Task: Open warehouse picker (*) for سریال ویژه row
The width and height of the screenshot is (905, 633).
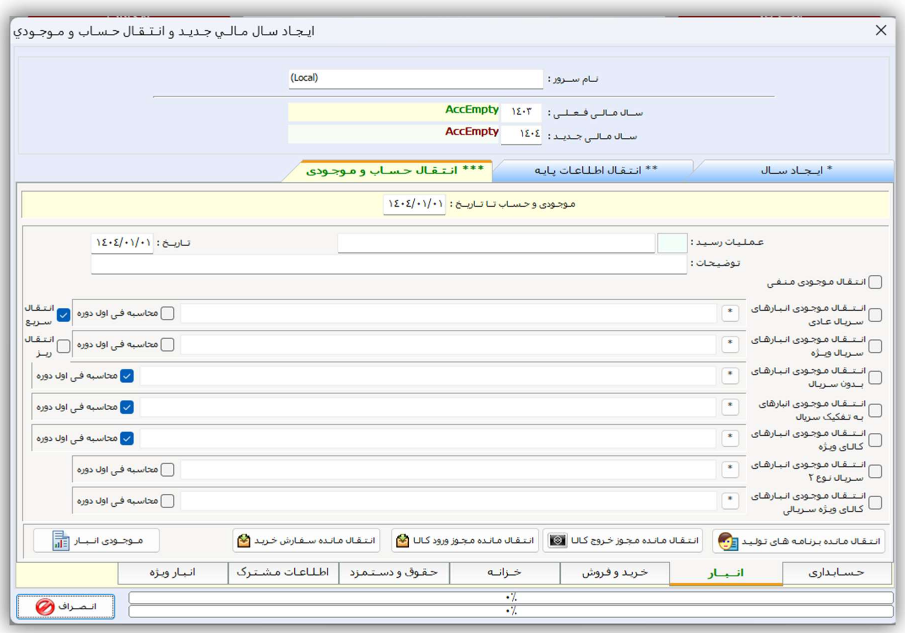Action: 730,343
